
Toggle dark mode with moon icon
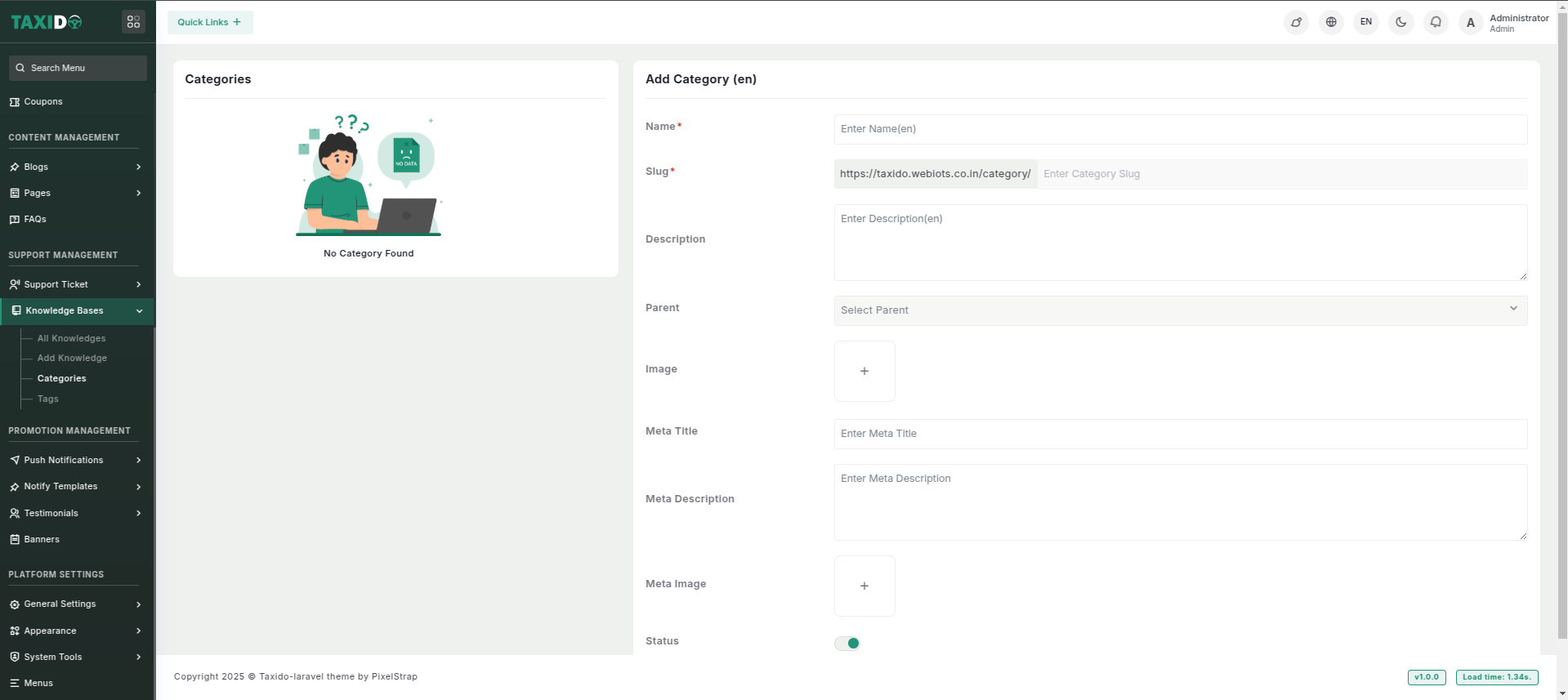point(1400,22)
